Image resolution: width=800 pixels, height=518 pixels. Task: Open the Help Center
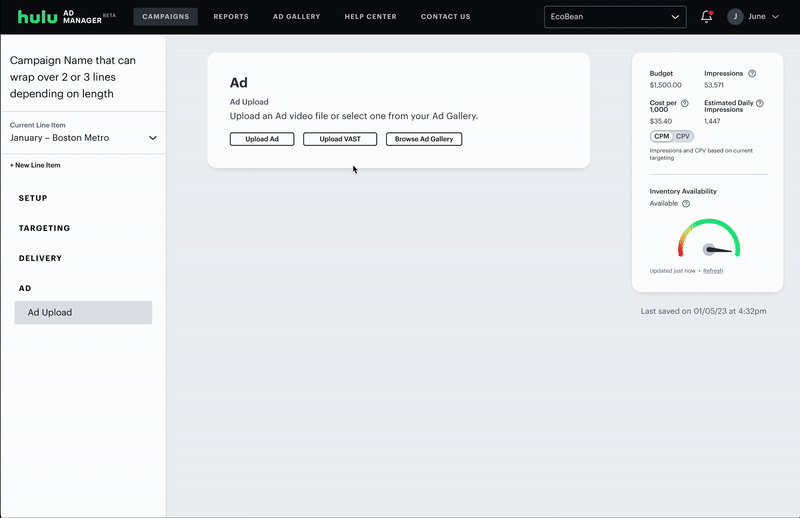click(x=370, y=16)
